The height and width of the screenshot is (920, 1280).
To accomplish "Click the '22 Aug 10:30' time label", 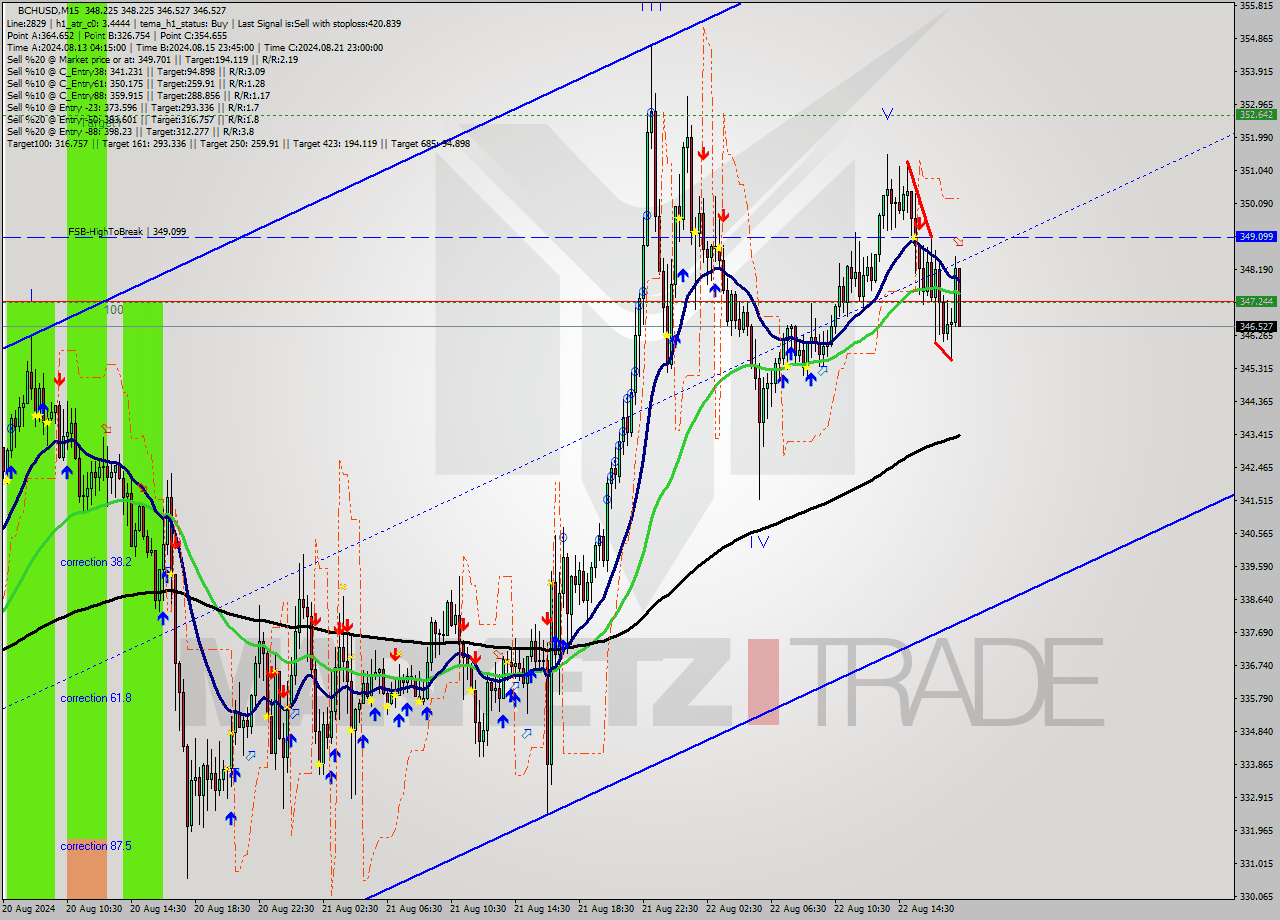I will pos(862,909).
